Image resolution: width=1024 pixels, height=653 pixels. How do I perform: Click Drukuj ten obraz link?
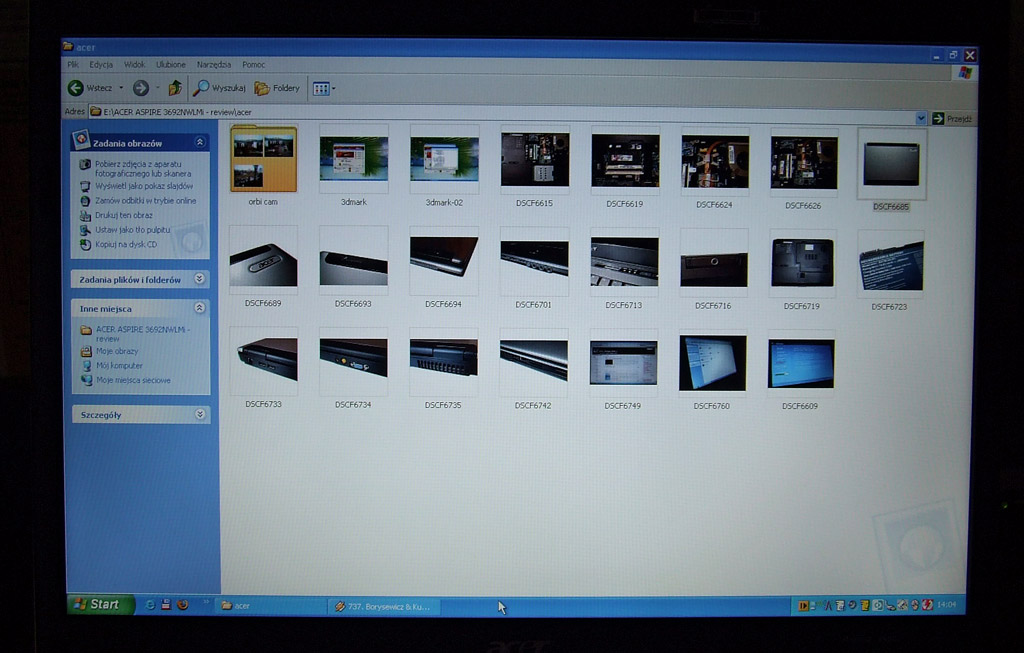pos(123,215)
